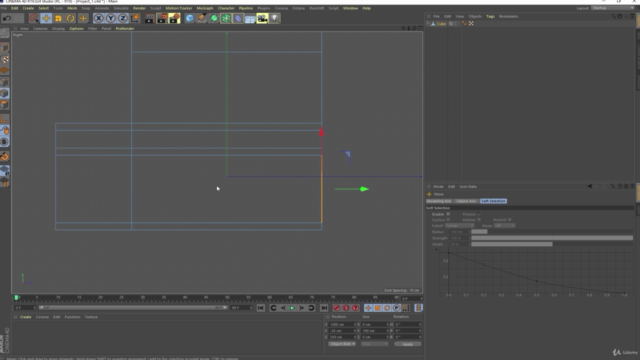
Task: Activate the Move tool in top toolbar
Action: [46, 18]
